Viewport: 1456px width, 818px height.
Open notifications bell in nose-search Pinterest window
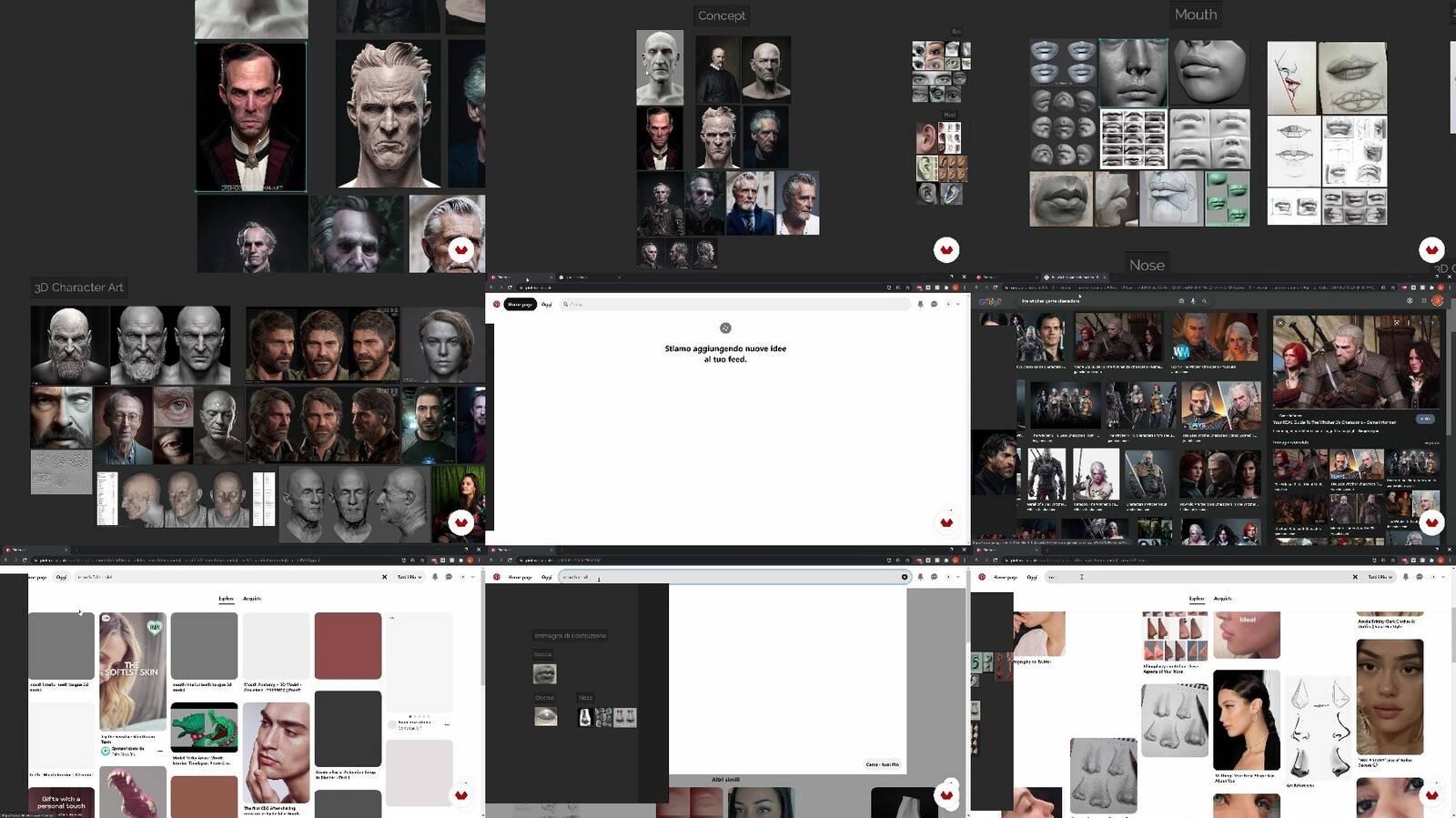(1406, 577)
